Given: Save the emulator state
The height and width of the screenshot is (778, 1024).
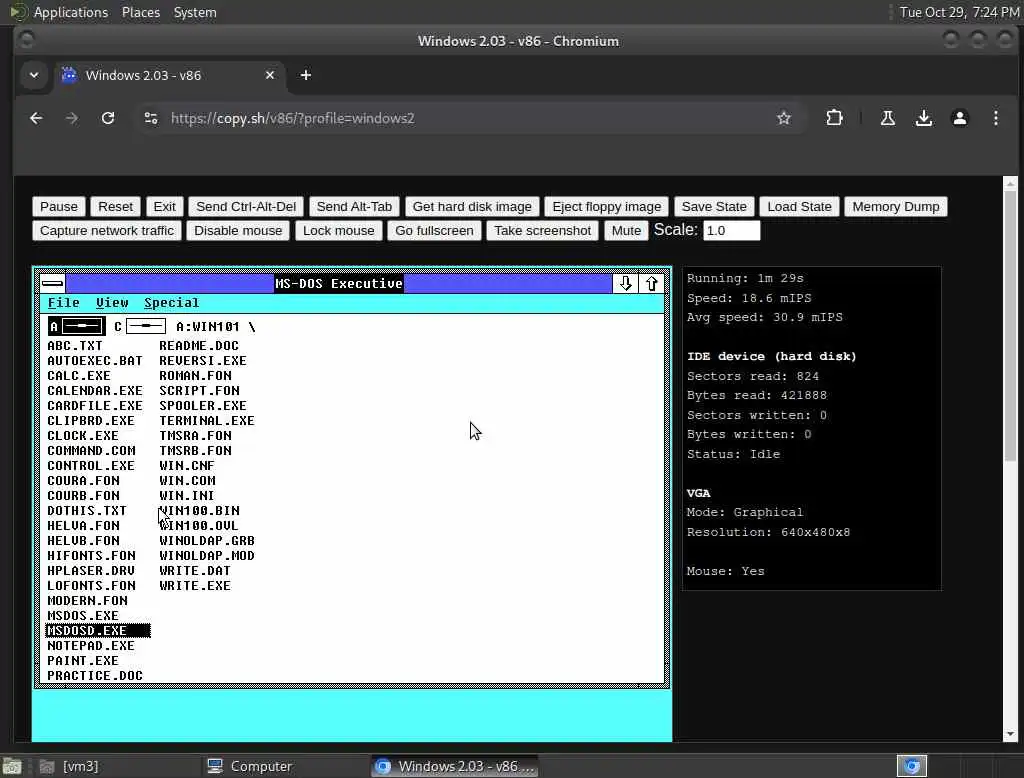Looking at the screenshot, I should pyautogui.click(x=714, y=206).
